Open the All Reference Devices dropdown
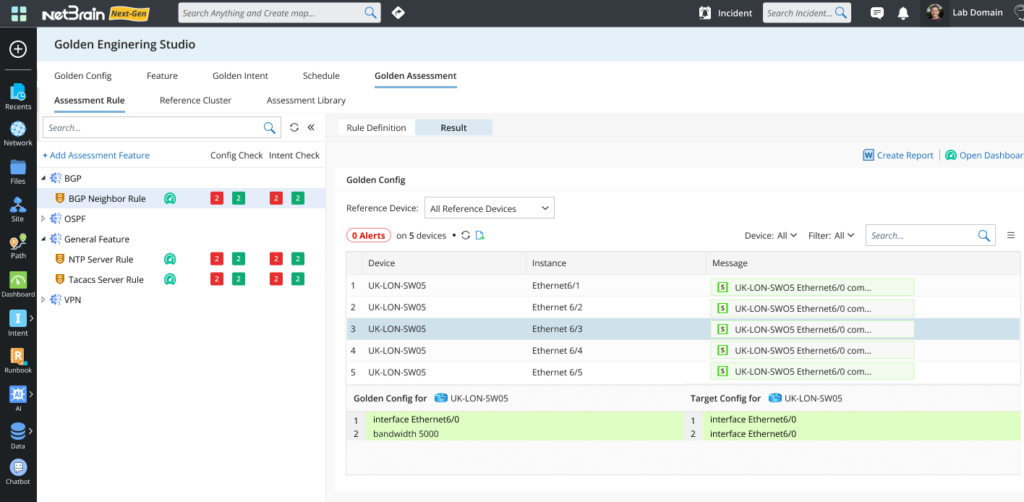 [x=489, y=208]
